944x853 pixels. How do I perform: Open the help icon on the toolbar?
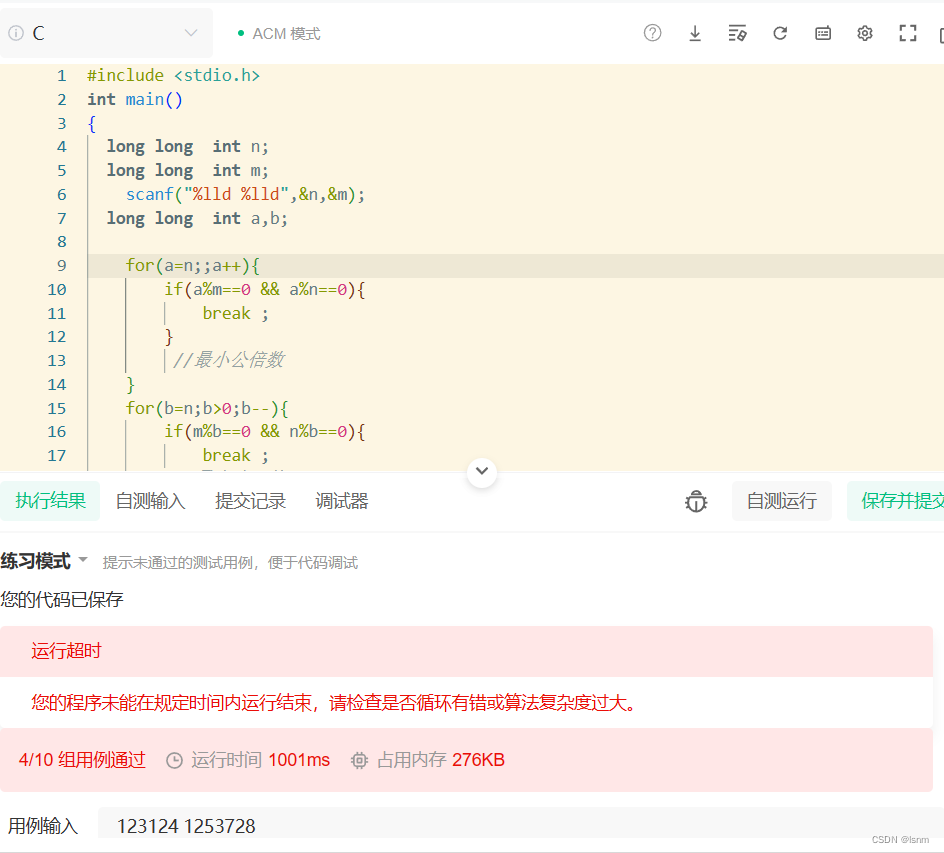652,32
